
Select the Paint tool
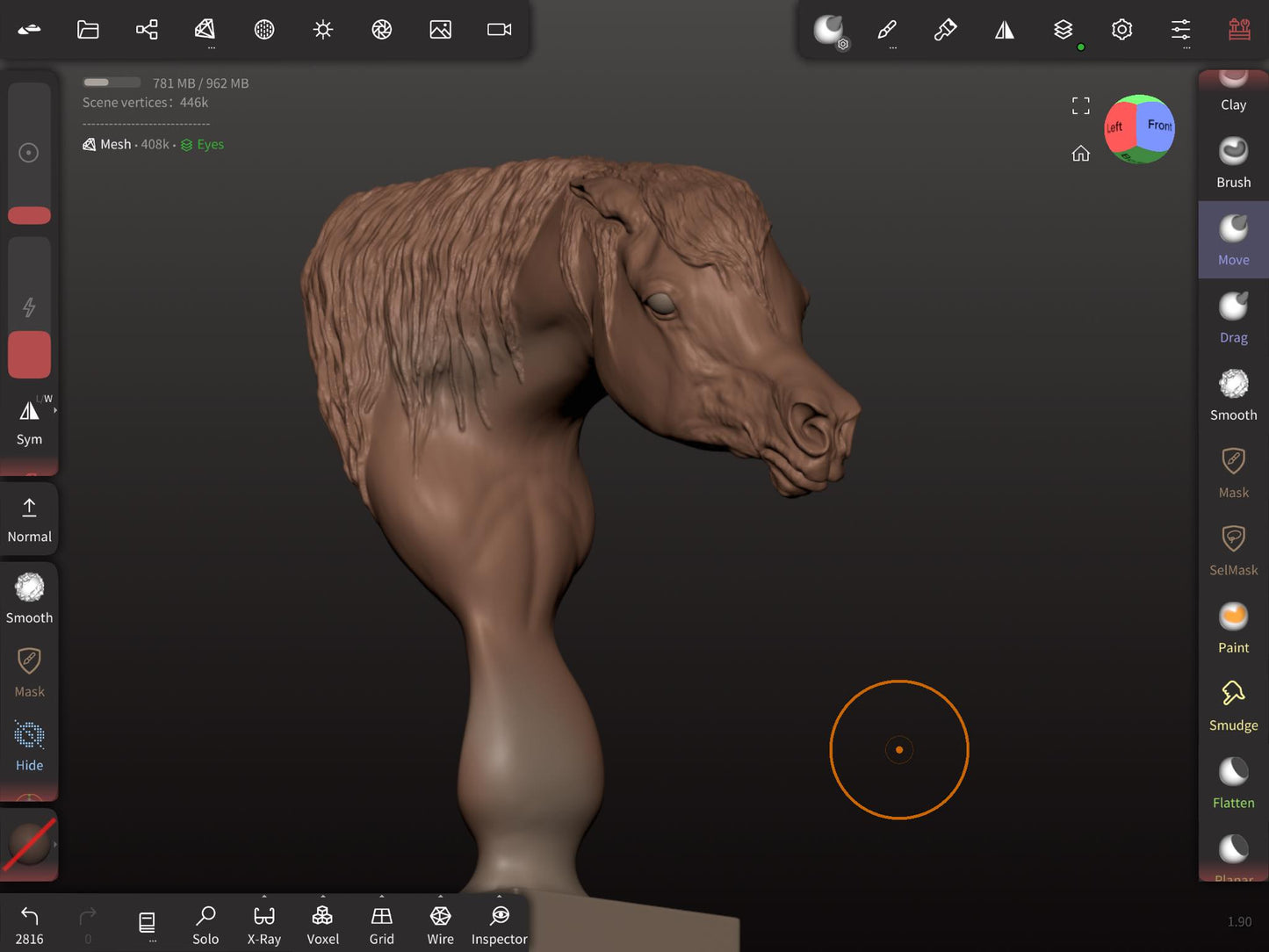[x=1233, y=628]
